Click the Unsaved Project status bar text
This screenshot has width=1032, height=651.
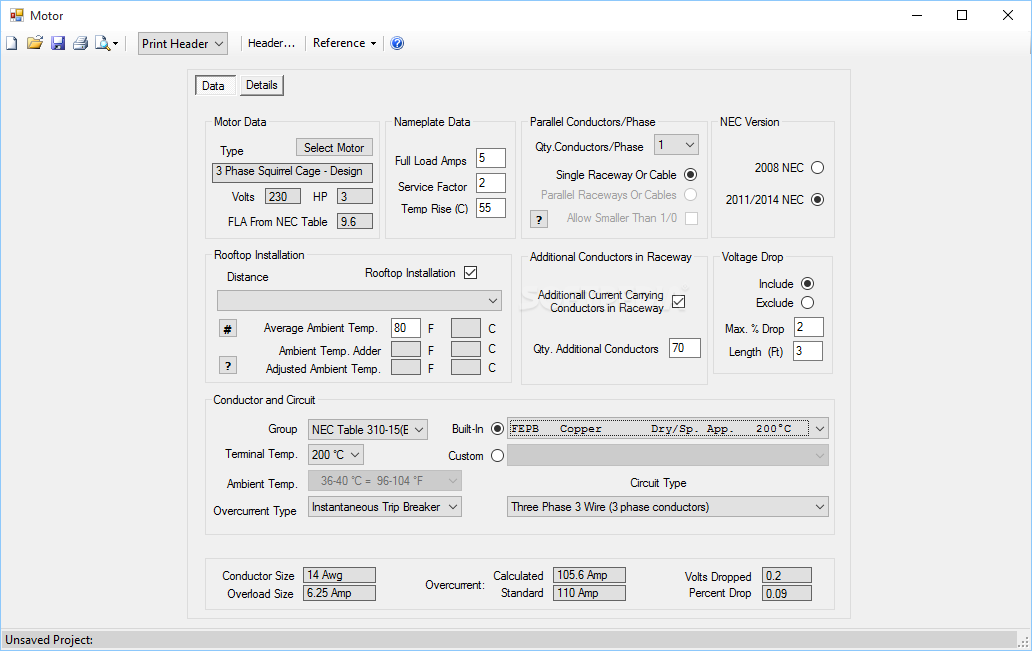[x=49, y=640]
